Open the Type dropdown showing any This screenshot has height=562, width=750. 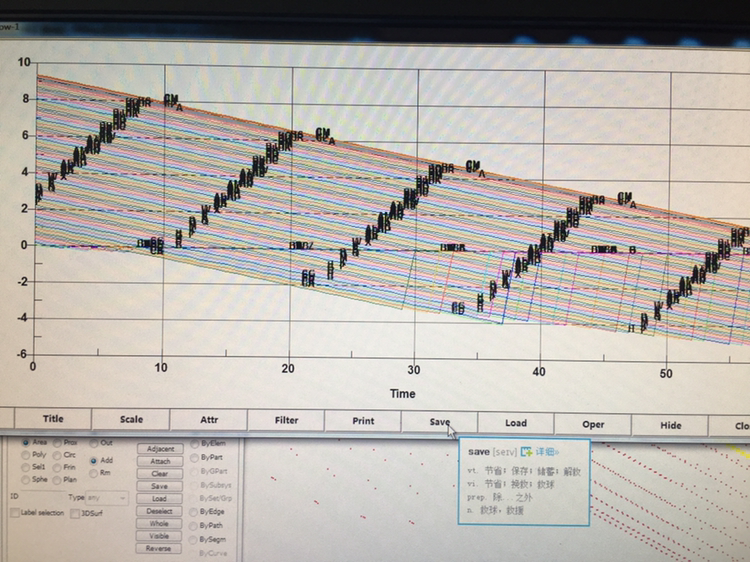pyautogui.click(x=107, y=498)
